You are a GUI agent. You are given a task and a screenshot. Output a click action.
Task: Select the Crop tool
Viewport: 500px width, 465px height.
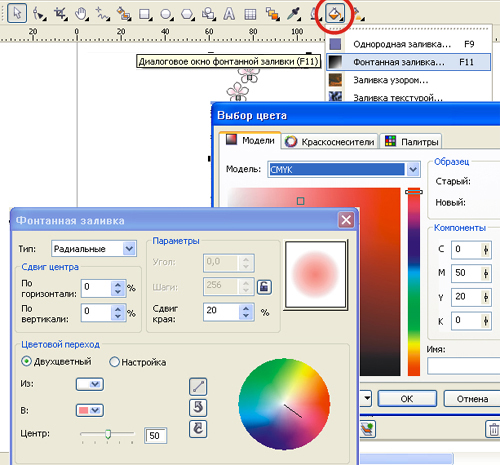60,14
